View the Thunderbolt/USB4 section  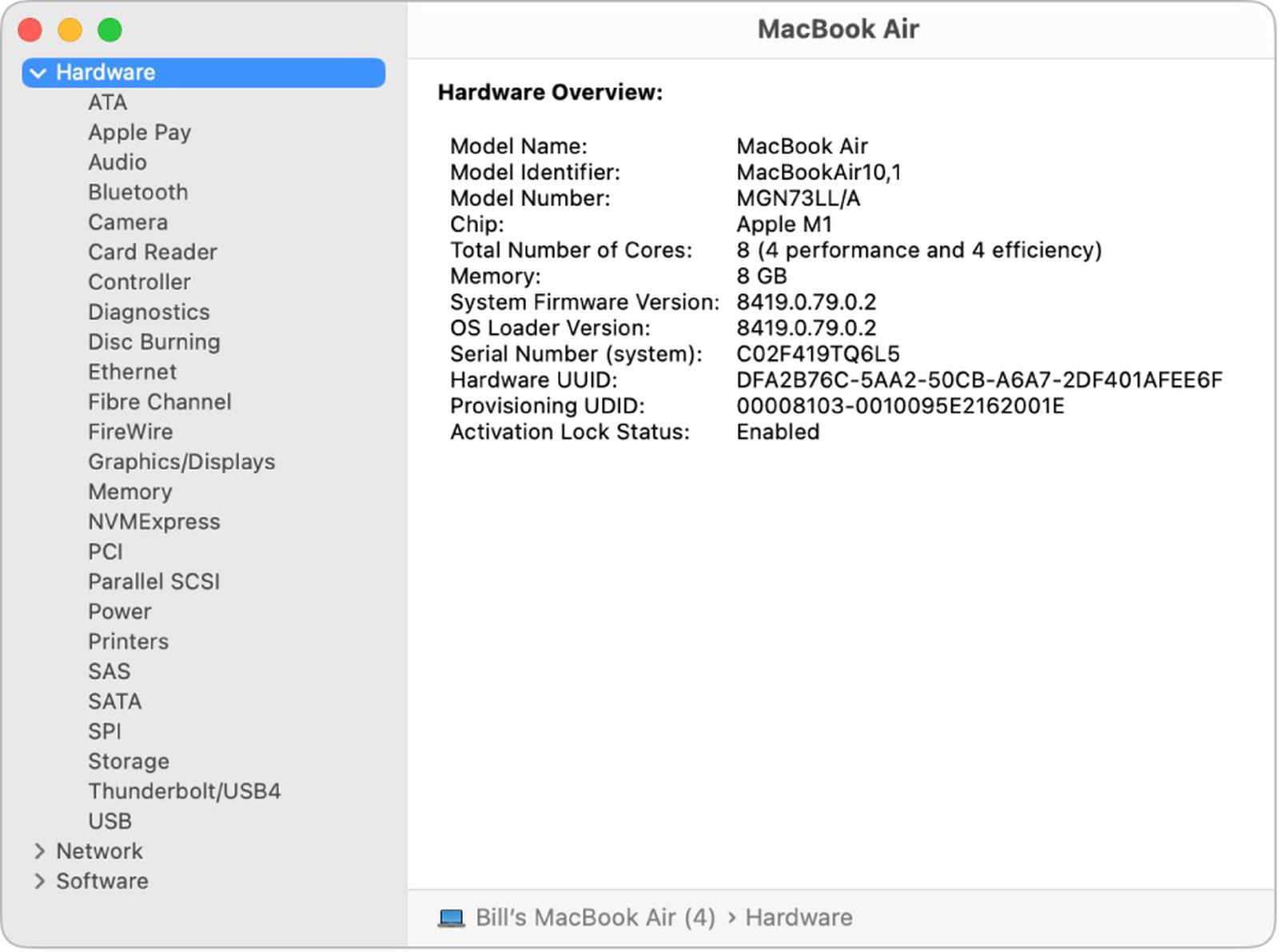tap(185, 791)
